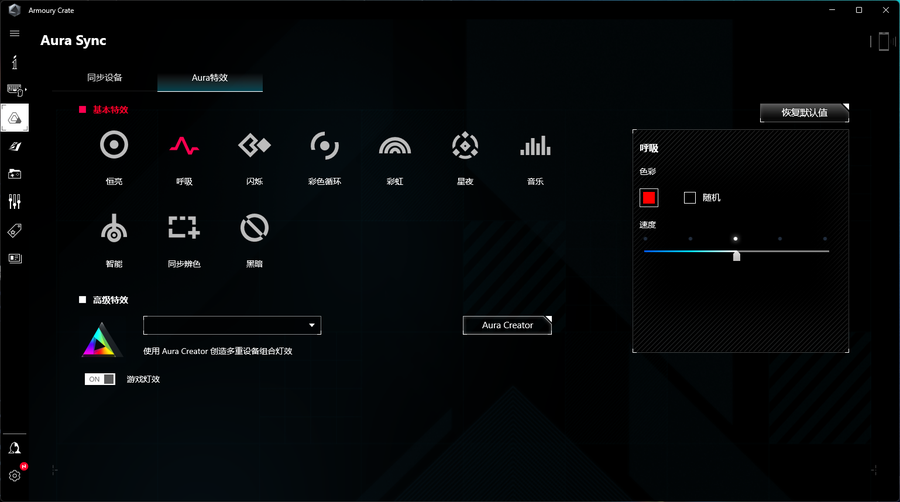Select the 同步辨色 adaptive color effect
This screenshot has width=900, height=502.
pos(183,228)
